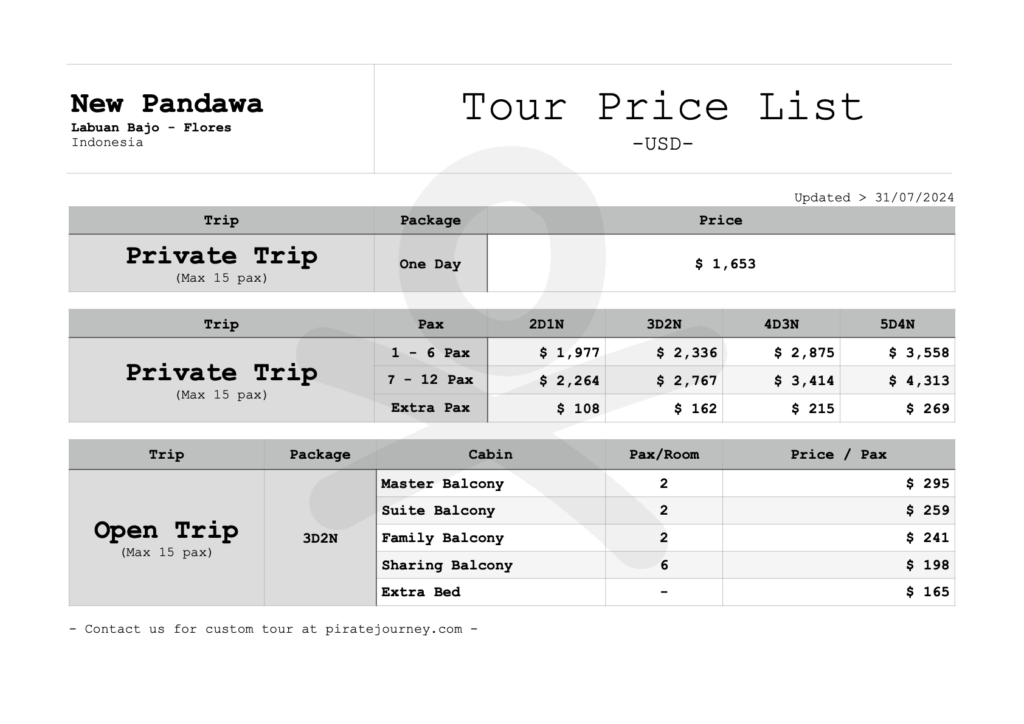
Task: Click the 7 - 12 Pax row label
Action: tap(430, 379)
